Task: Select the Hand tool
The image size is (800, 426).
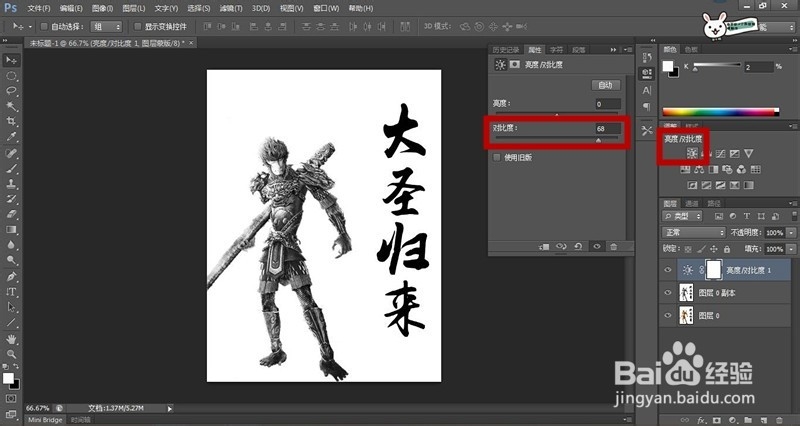Action: click(x=11, y=339)
